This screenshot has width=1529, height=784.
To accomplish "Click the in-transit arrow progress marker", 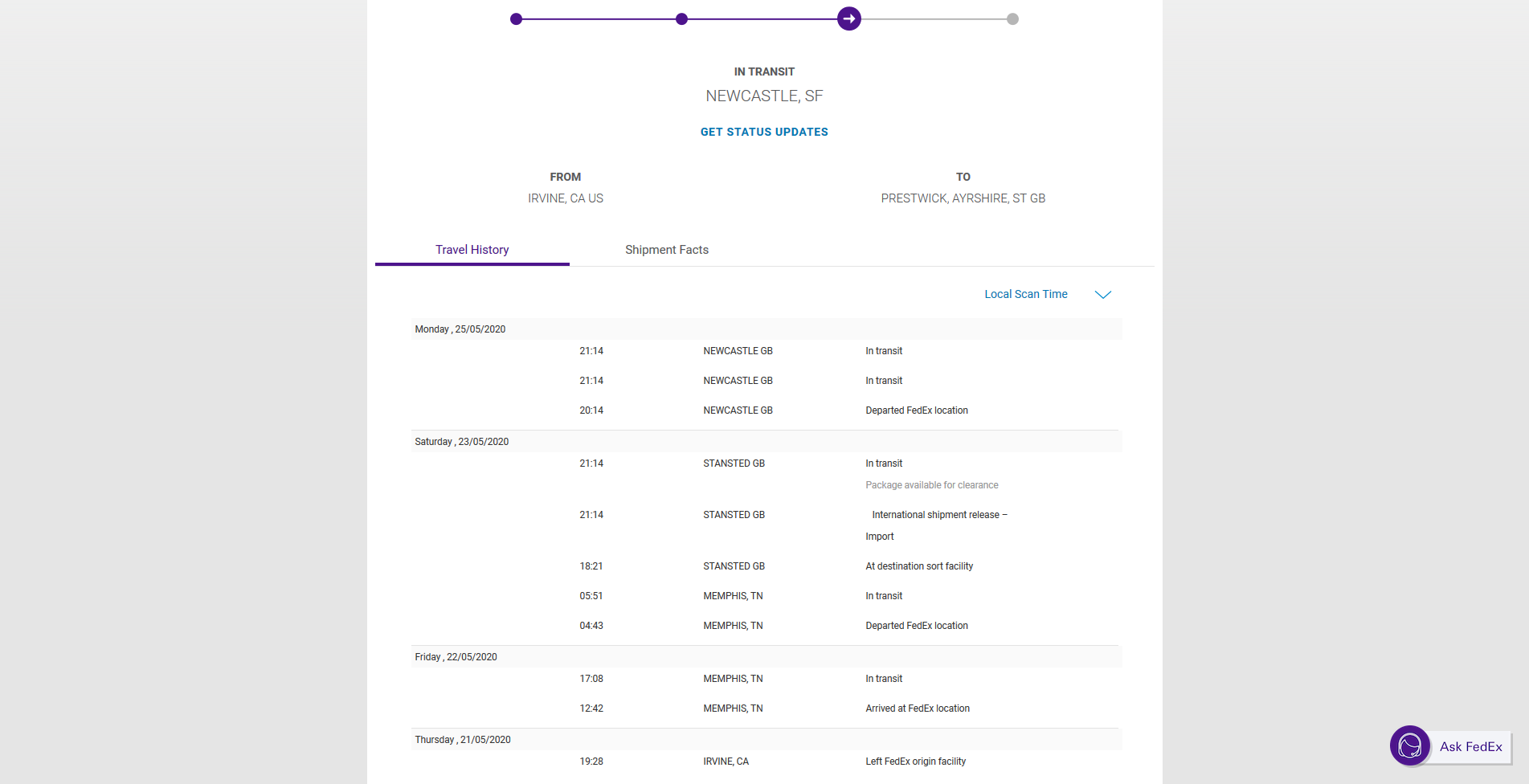I will [849, 18].
